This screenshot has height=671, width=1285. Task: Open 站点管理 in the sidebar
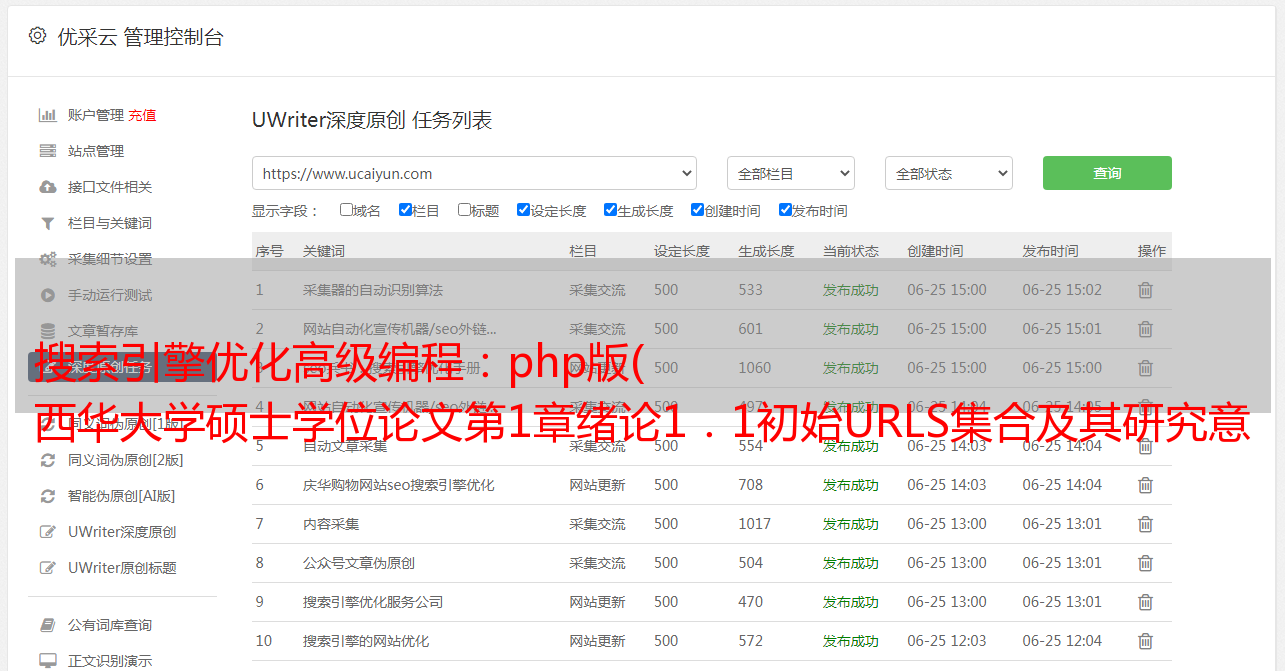(x=96, y=151)
